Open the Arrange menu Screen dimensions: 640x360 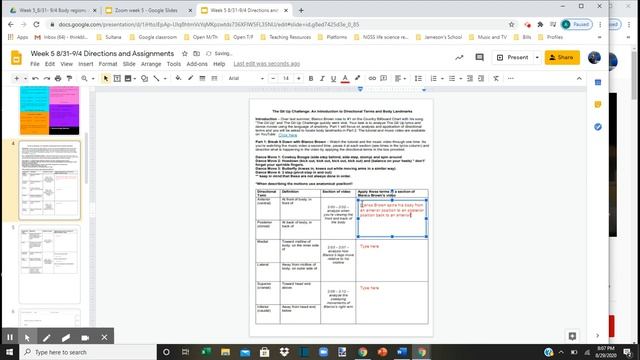151,64
